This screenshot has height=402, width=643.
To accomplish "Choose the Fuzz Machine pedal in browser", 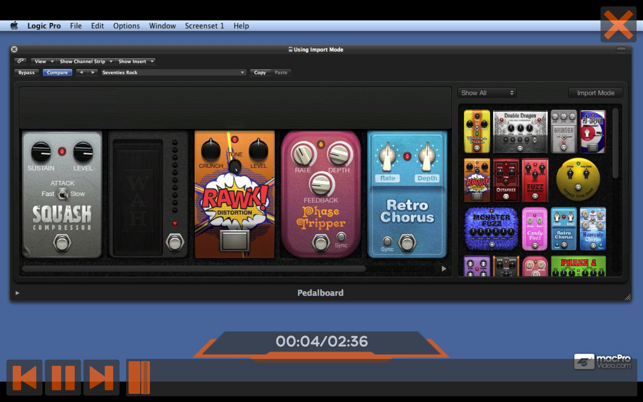I will (x=535, y=180).
